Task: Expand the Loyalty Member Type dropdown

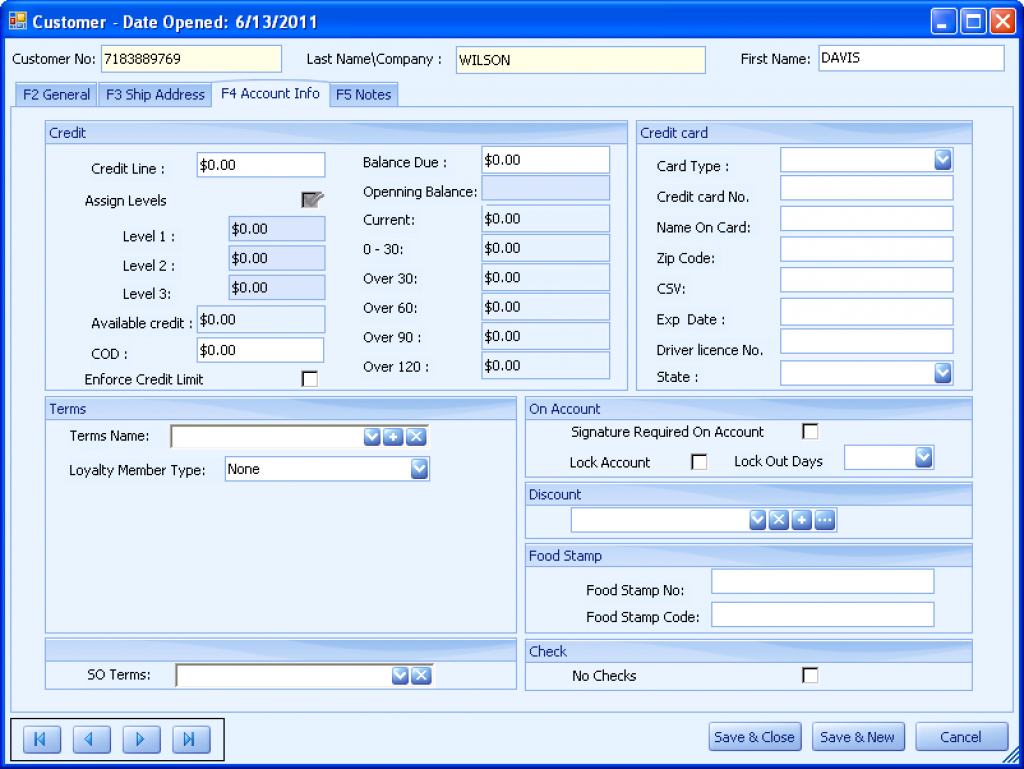Action: 419,468
